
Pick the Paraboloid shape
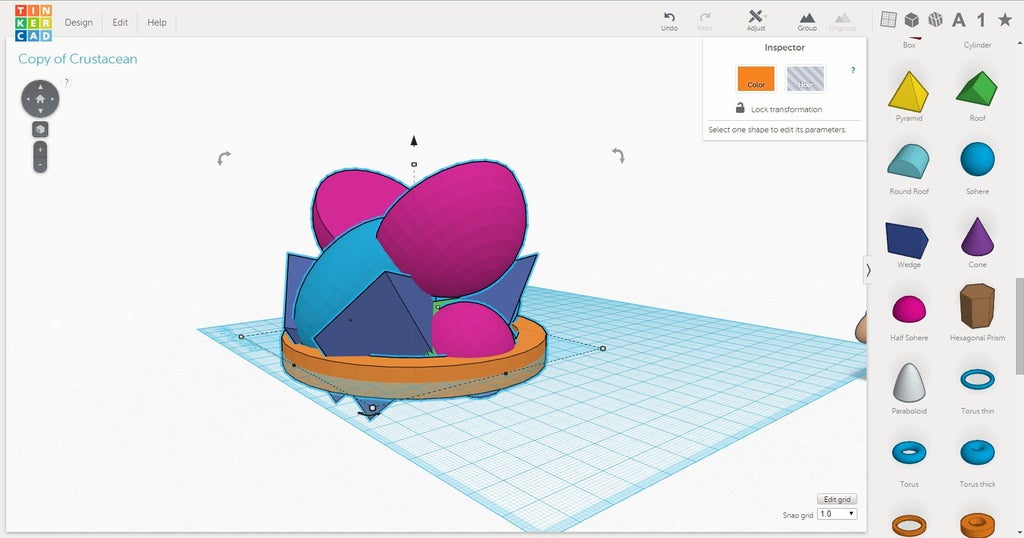click(x=908, y=388)
